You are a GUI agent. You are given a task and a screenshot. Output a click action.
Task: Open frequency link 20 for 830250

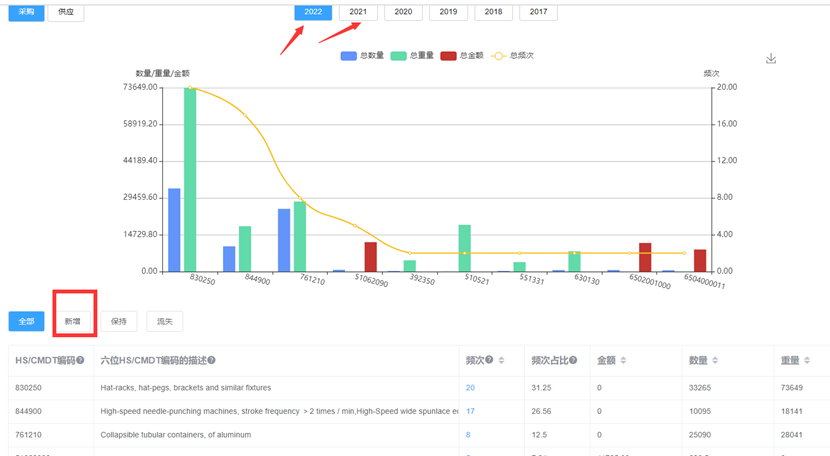(x=470, y=388)
